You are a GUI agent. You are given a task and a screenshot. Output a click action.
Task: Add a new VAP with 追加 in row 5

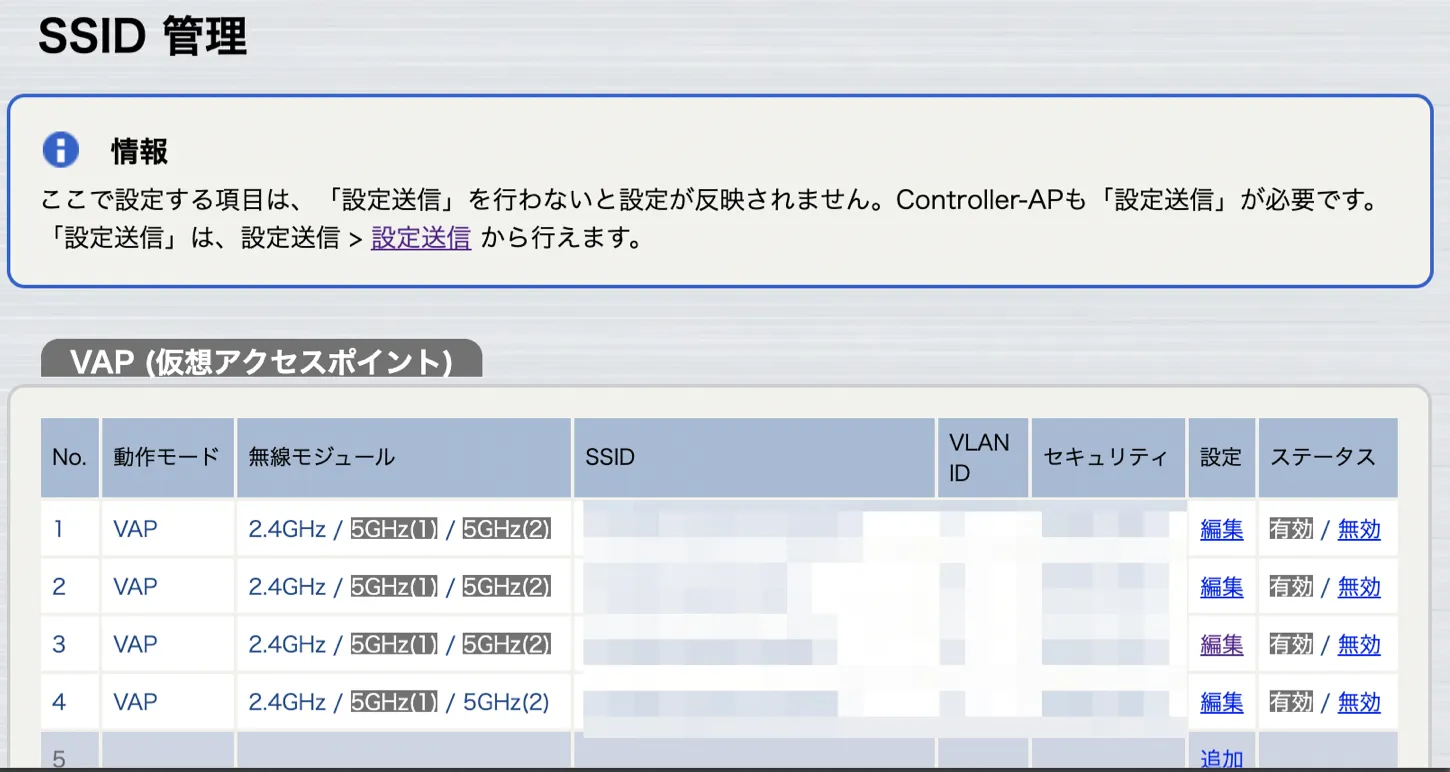[x=1221, y=759]
